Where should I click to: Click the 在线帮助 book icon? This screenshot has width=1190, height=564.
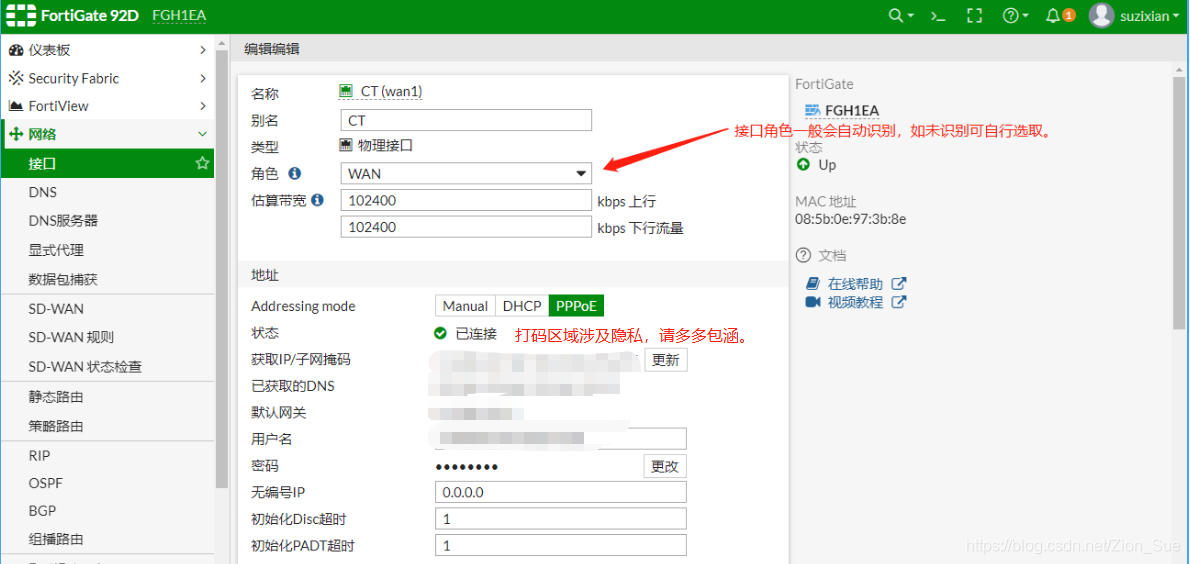point(813,284)
